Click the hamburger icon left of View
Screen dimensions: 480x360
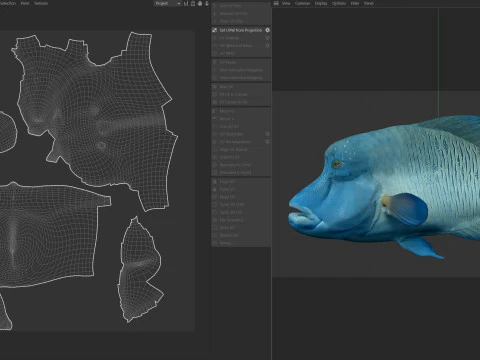click(276, 3)
